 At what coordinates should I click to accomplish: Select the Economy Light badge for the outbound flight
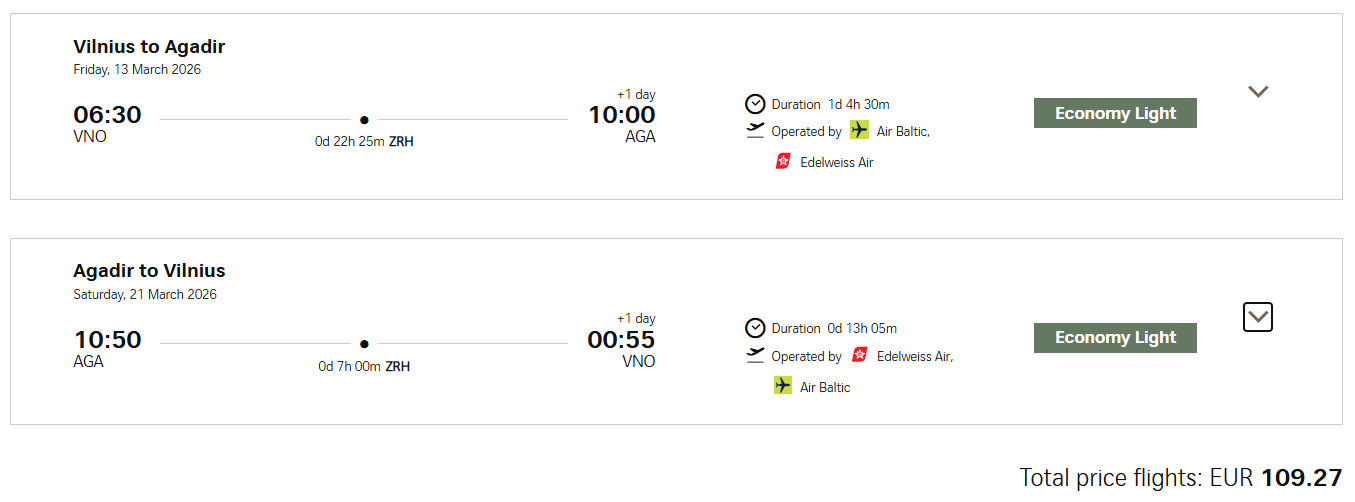(1115, 113)
